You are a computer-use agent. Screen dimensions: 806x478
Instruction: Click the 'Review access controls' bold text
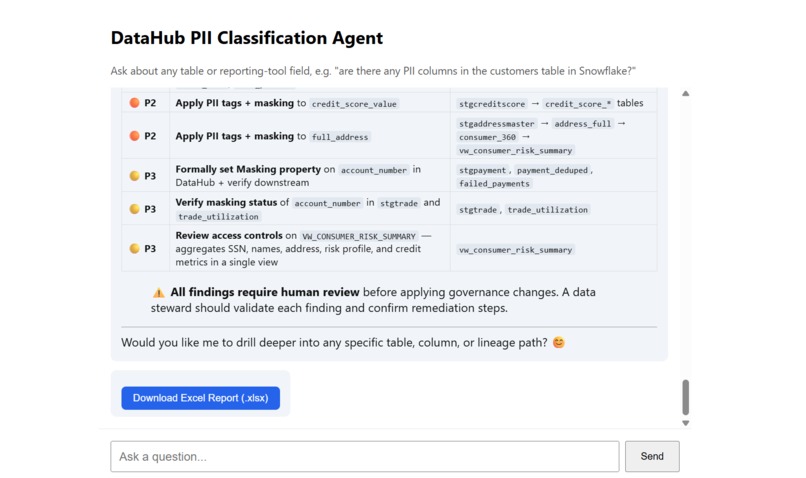229,235
